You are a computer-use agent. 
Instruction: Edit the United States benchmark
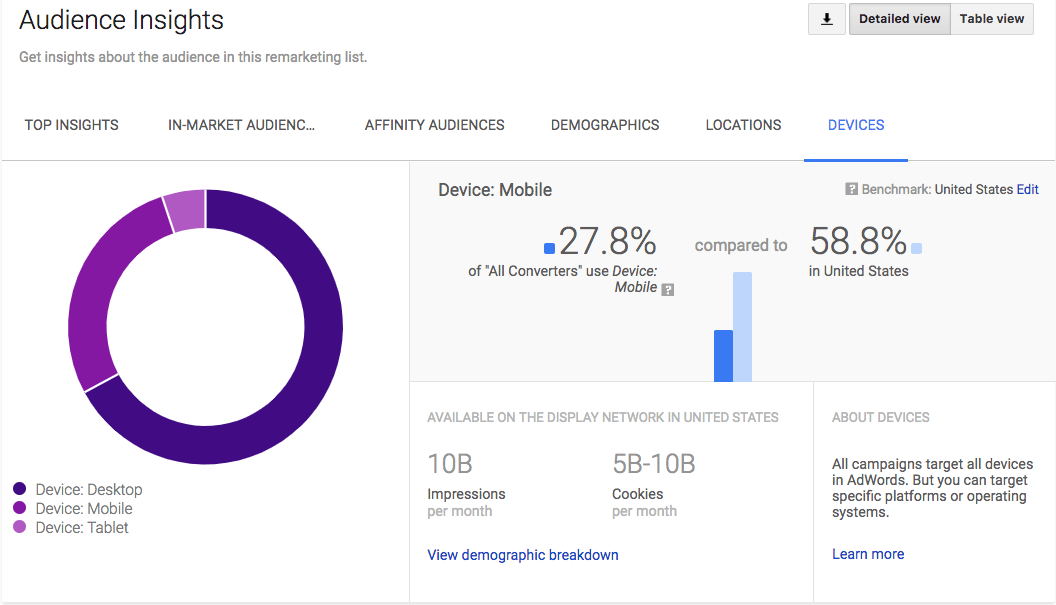[1027, 189]
